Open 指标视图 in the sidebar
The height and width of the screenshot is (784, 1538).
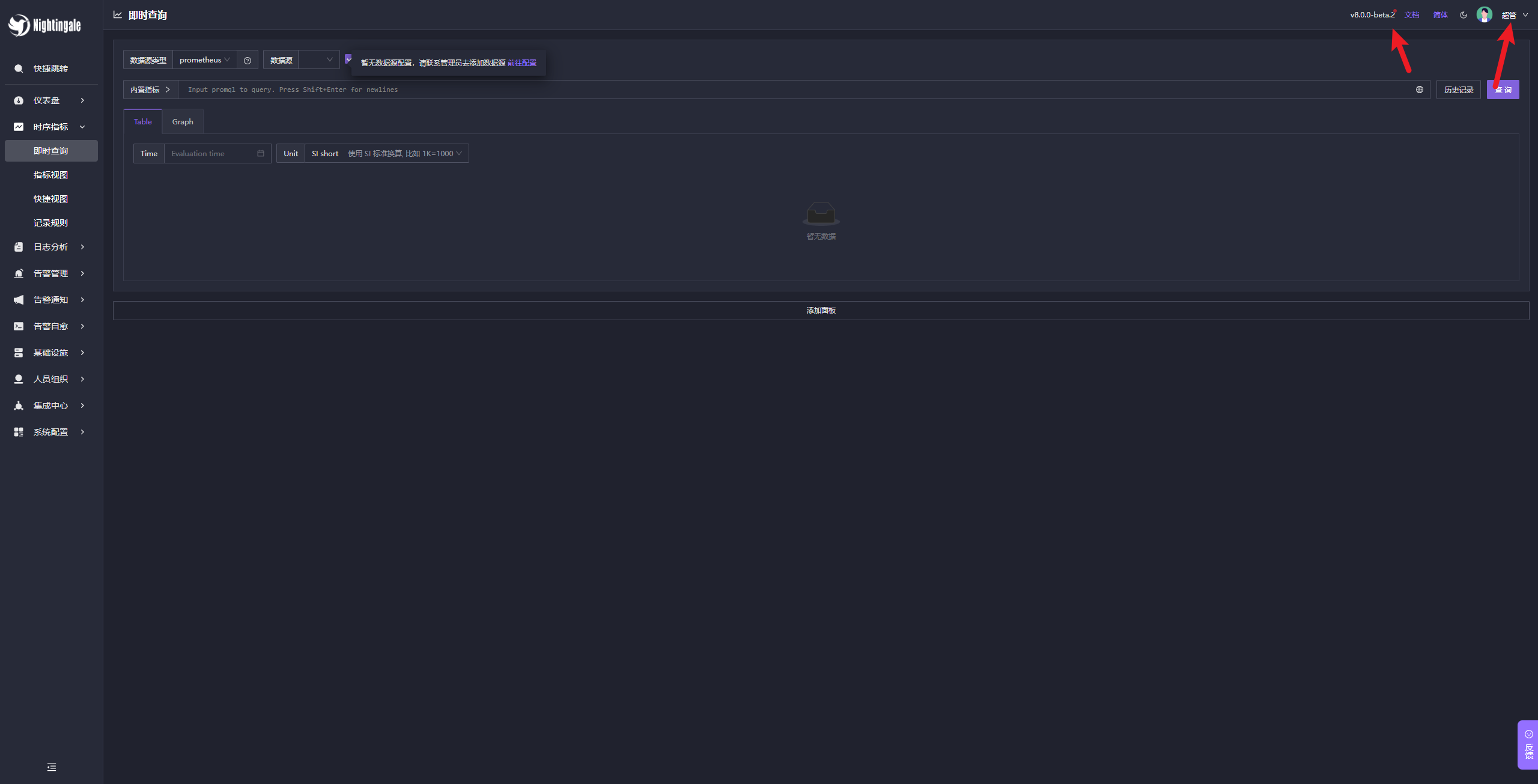(x=50, y=175)
